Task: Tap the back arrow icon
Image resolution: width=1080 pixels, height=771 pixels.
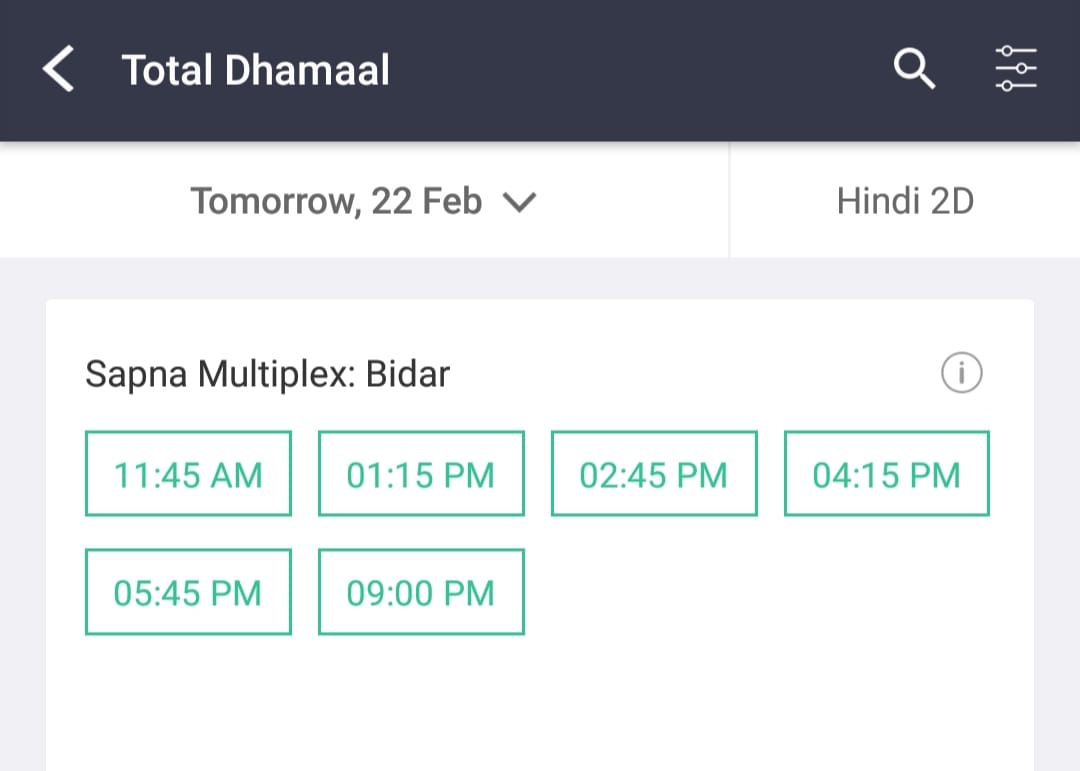Action: click(59, 69)
